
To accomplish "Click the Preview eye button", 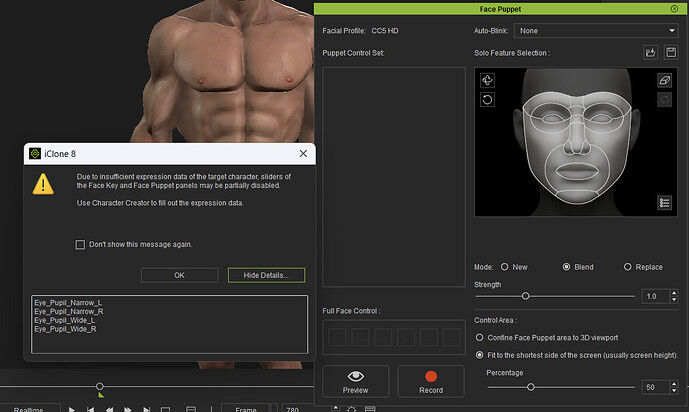I will point(355,381).
